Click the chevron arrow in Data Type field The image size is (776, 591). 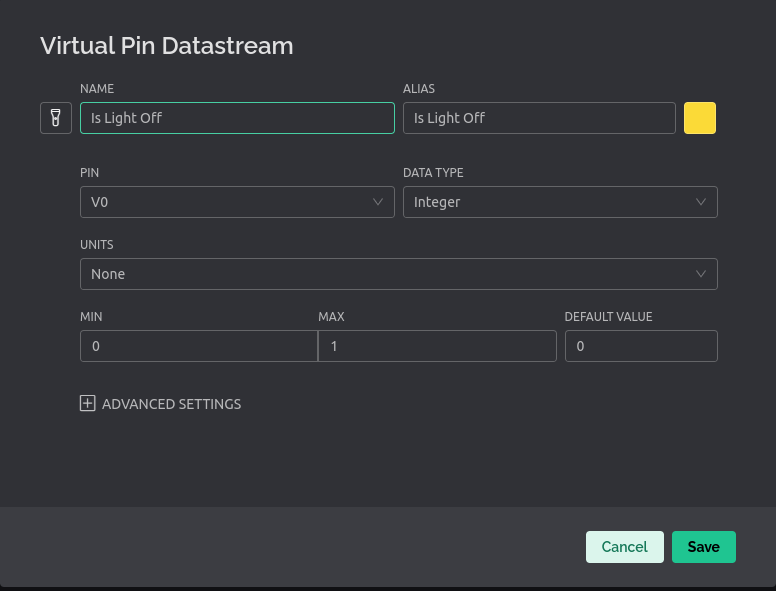point(701,202)
